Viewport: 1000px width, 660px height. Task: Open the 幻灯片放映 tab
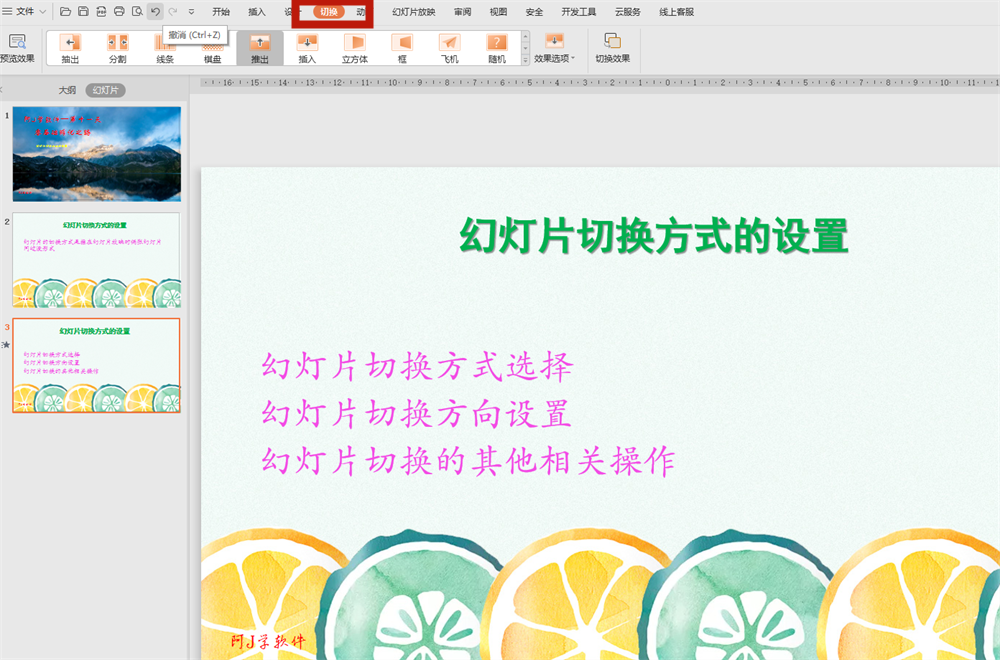coord(413,11)
